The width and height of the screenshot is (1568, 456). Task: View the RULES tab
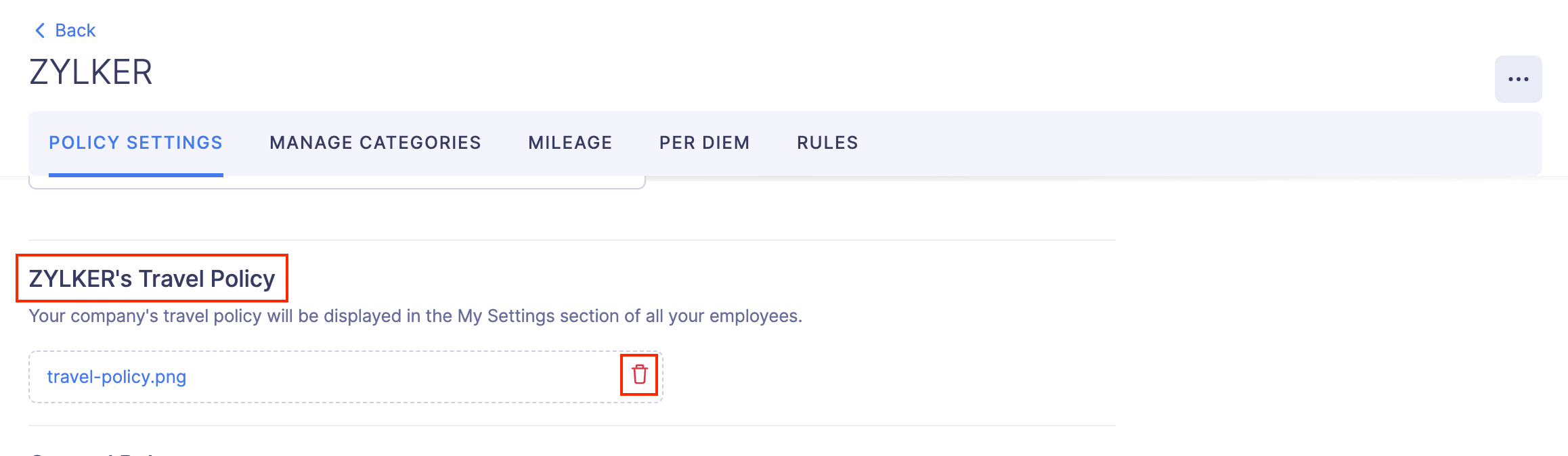(x=827, y=143)
